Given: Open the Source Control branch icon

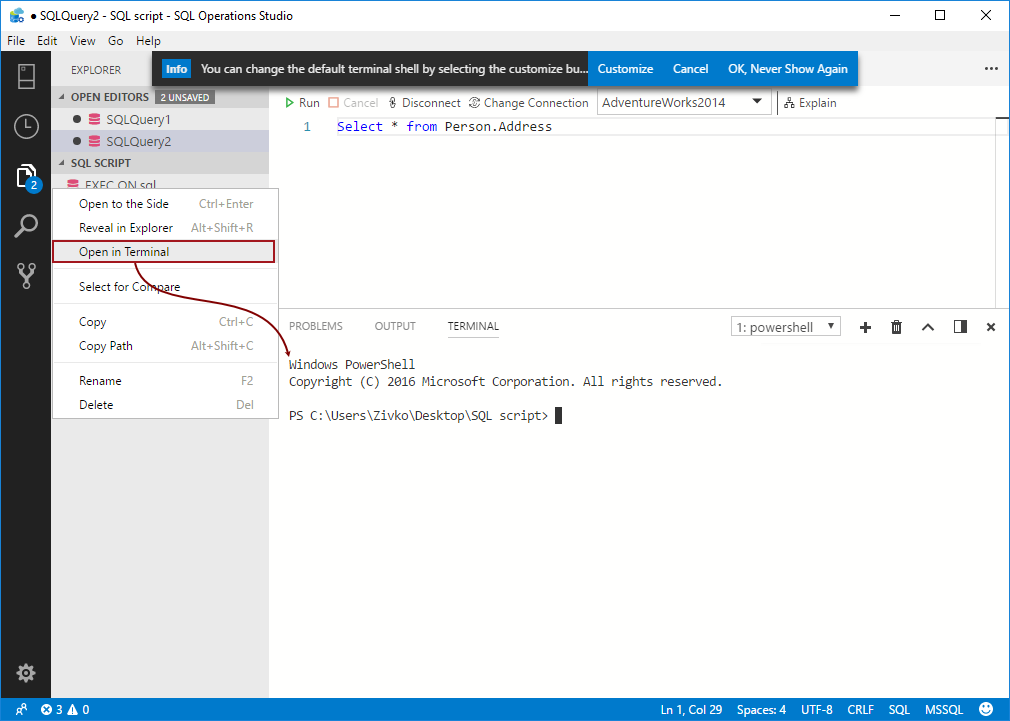Looking at the screenshot, I should pyautogui.click(x=26, y=276).
